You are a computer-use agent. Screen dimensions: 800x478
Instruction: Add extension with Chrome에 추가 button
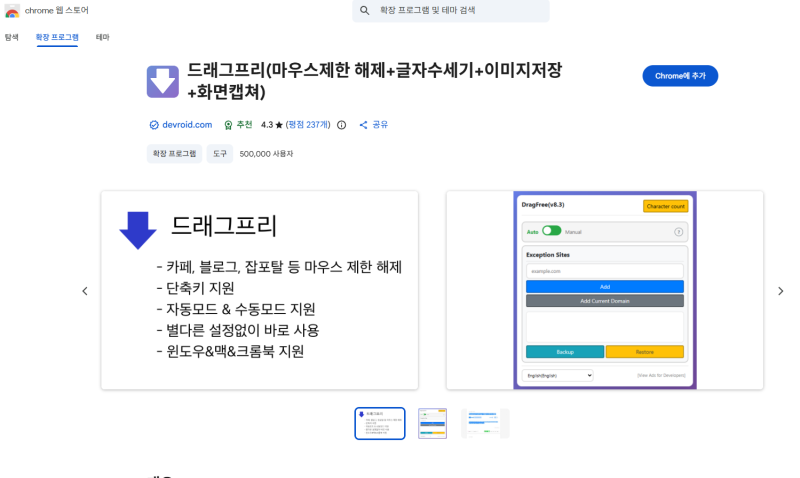[680, 76]
